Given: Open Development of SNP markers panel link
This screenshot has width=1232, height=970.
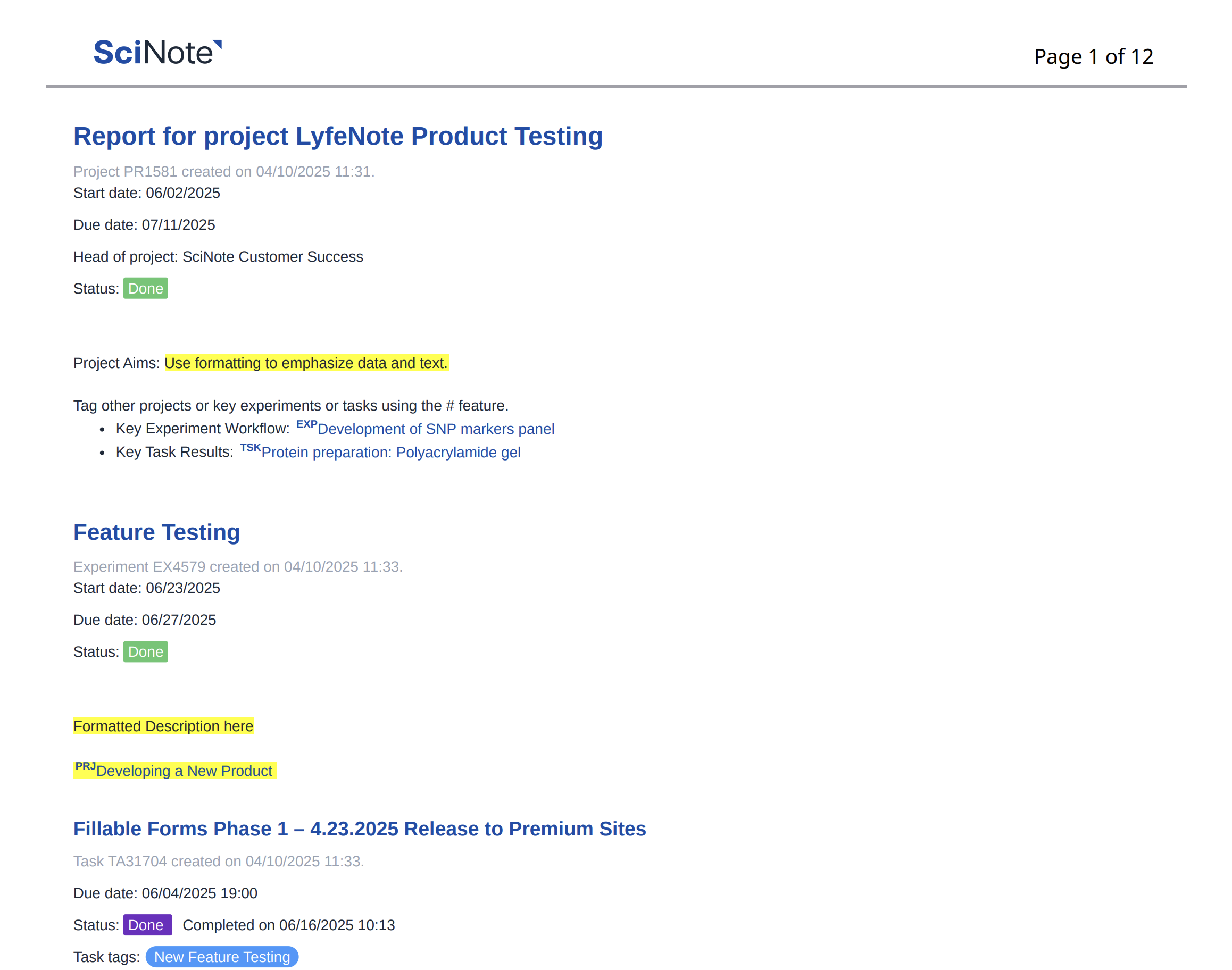Looking at the screenshot, I should pos(435,429).
